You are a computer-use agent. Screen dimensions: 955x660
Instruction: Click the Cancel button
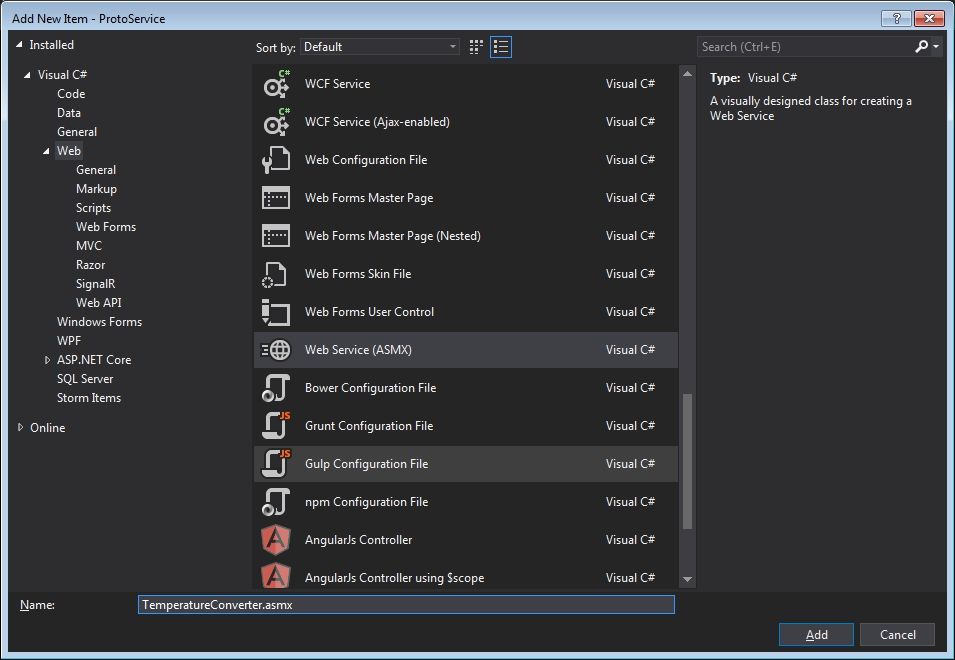pos(897,634)
